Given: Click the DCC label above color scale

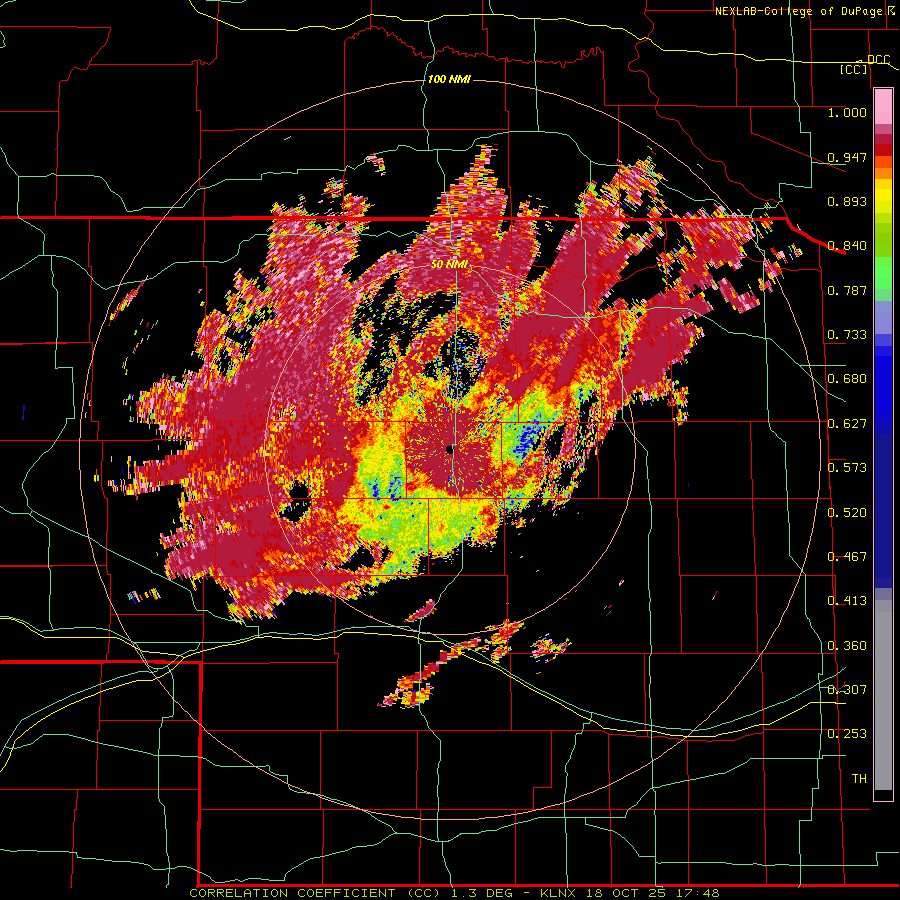Looking at the screenshot, I should 878,60.
